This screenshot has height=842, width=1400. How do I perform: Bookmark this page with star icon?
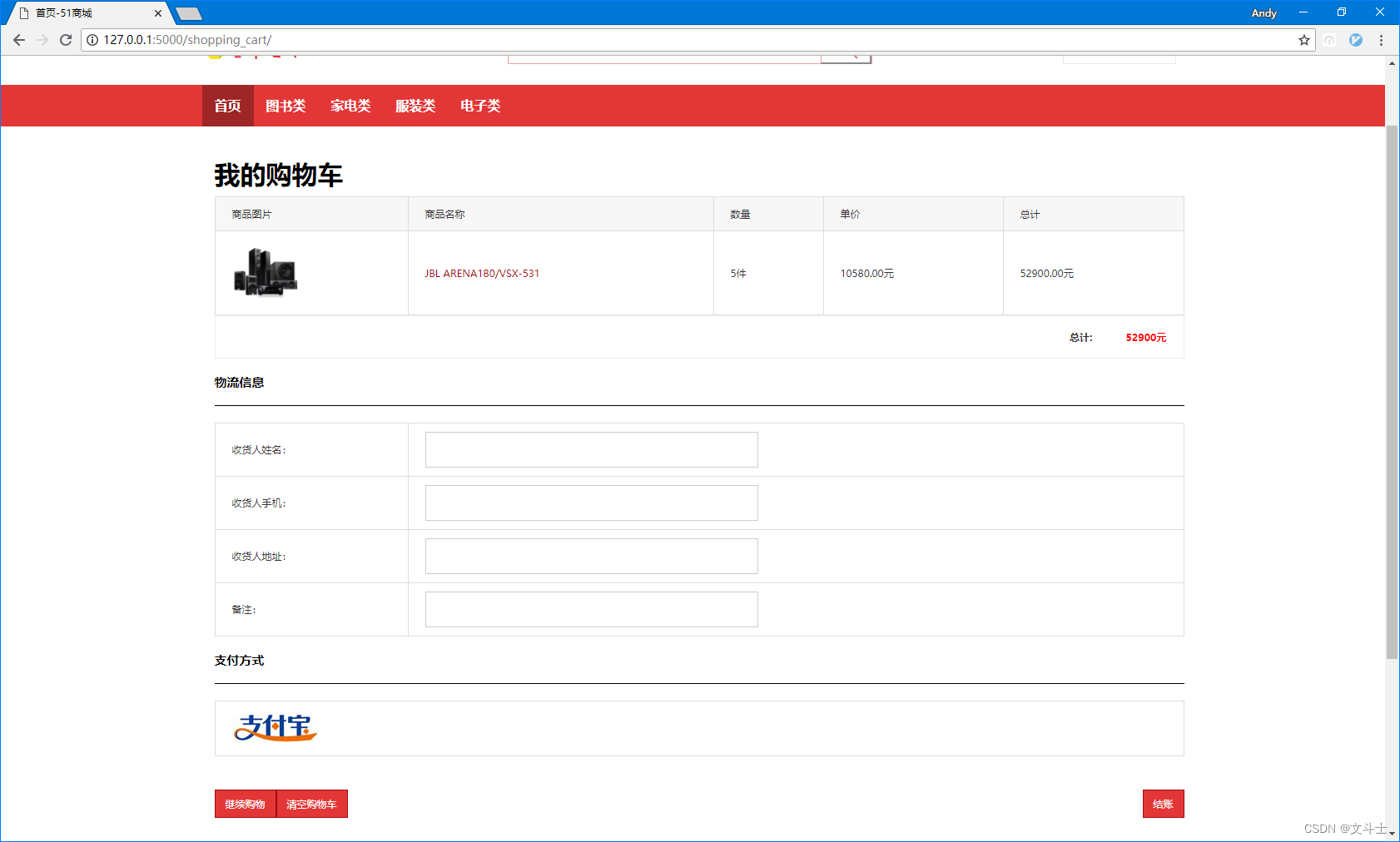[x=1303, y=40]
